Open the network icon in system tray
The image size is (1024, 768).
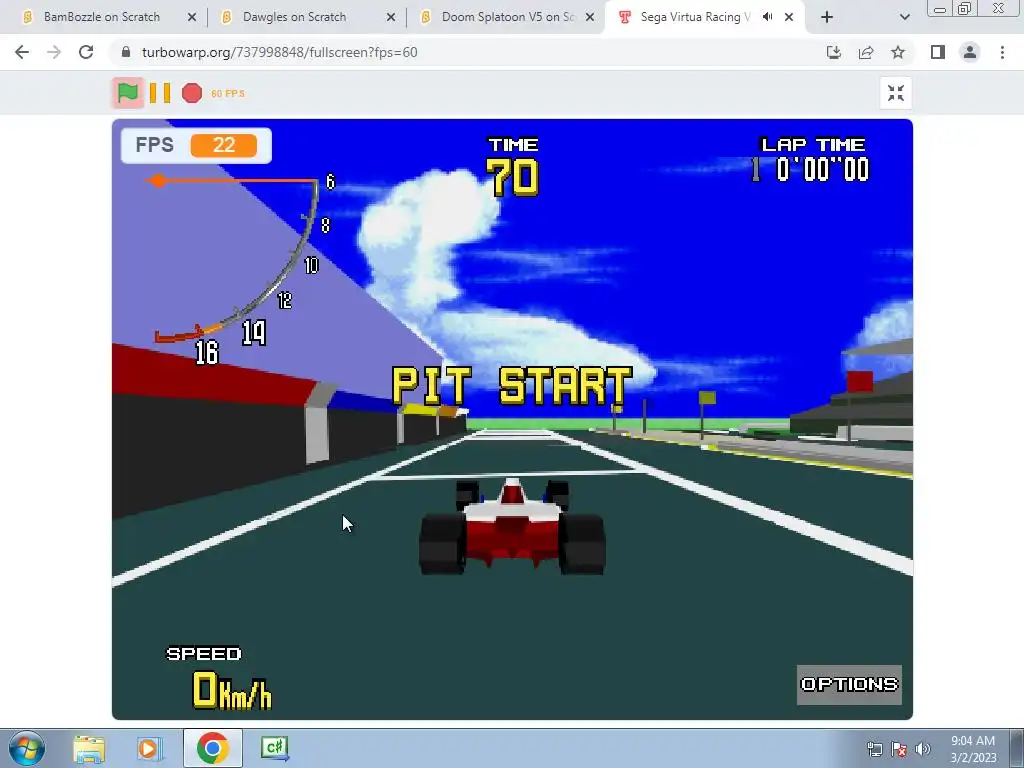pos(874,750)
